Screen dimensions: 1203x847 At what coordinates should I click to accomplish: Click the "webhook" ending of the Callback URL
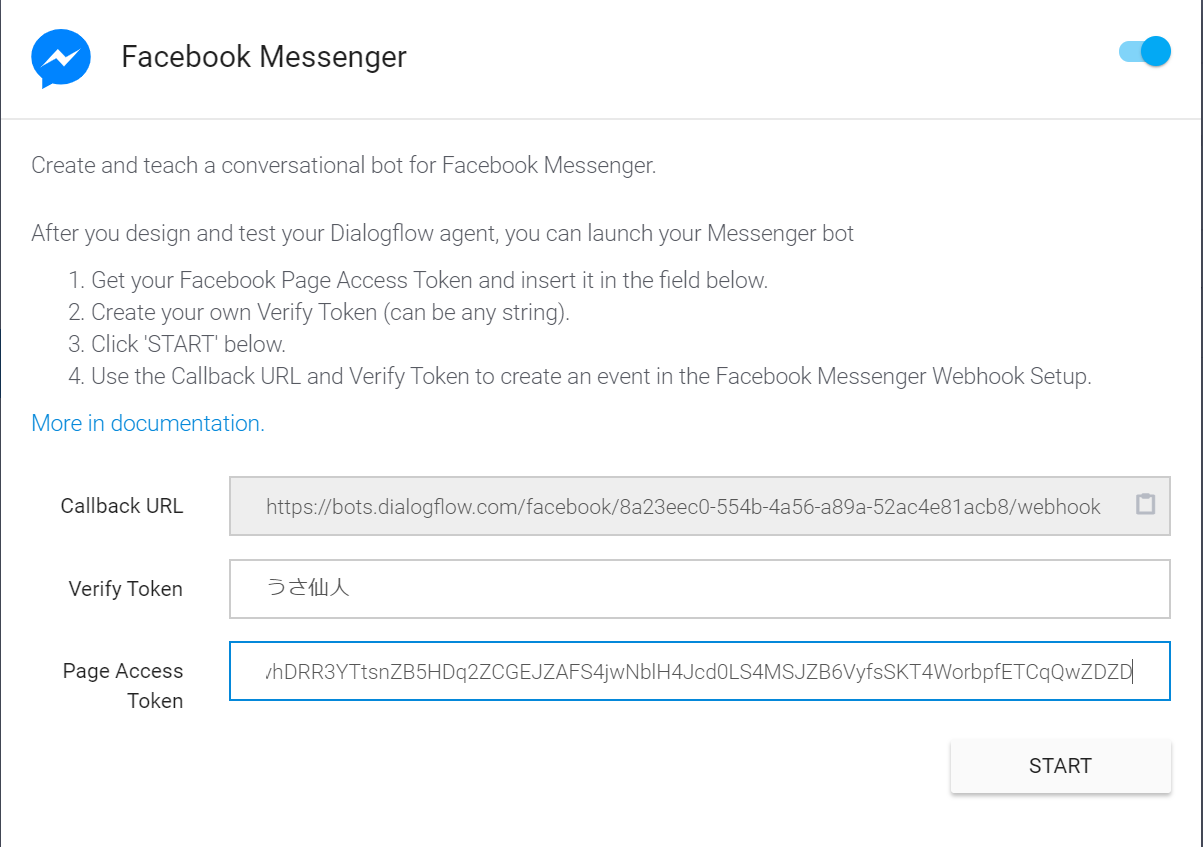tap(1062, 507)
